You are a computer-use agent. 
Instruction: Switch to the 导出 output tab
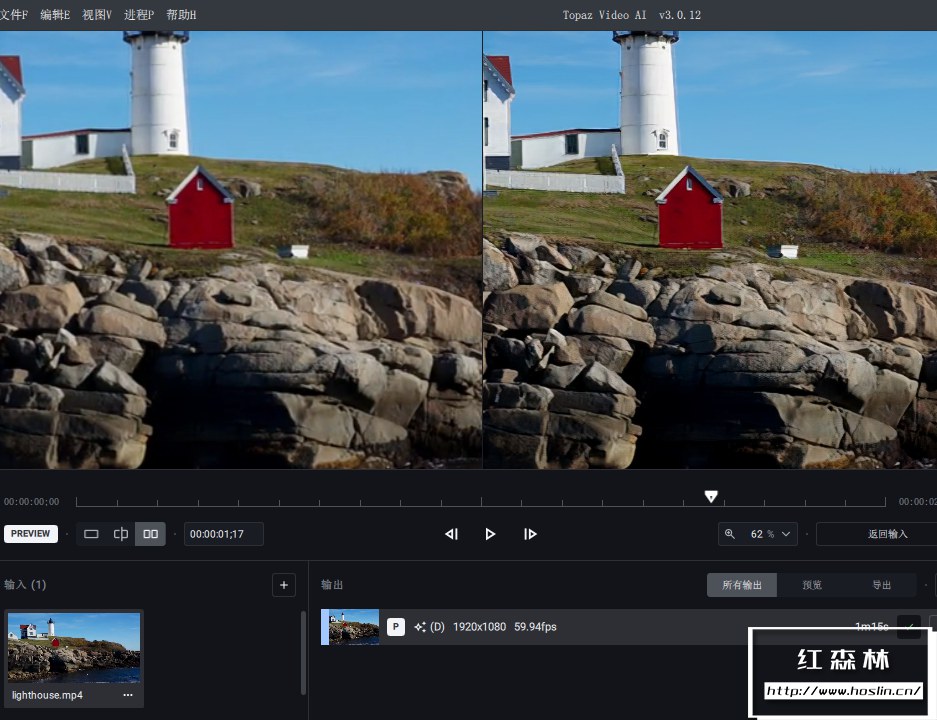(881, 585)
